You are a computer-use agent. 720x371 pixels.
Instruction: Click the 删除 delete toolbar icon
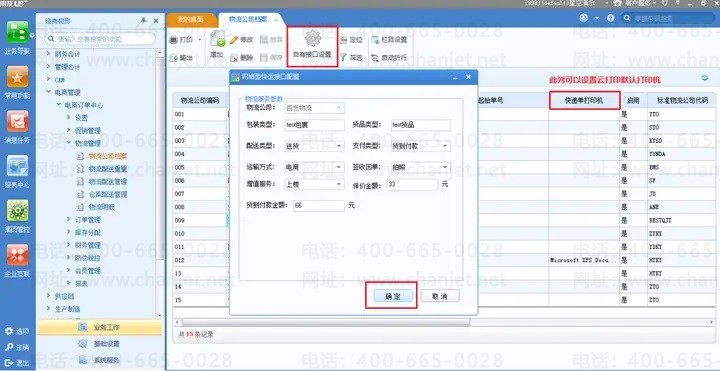233,58
